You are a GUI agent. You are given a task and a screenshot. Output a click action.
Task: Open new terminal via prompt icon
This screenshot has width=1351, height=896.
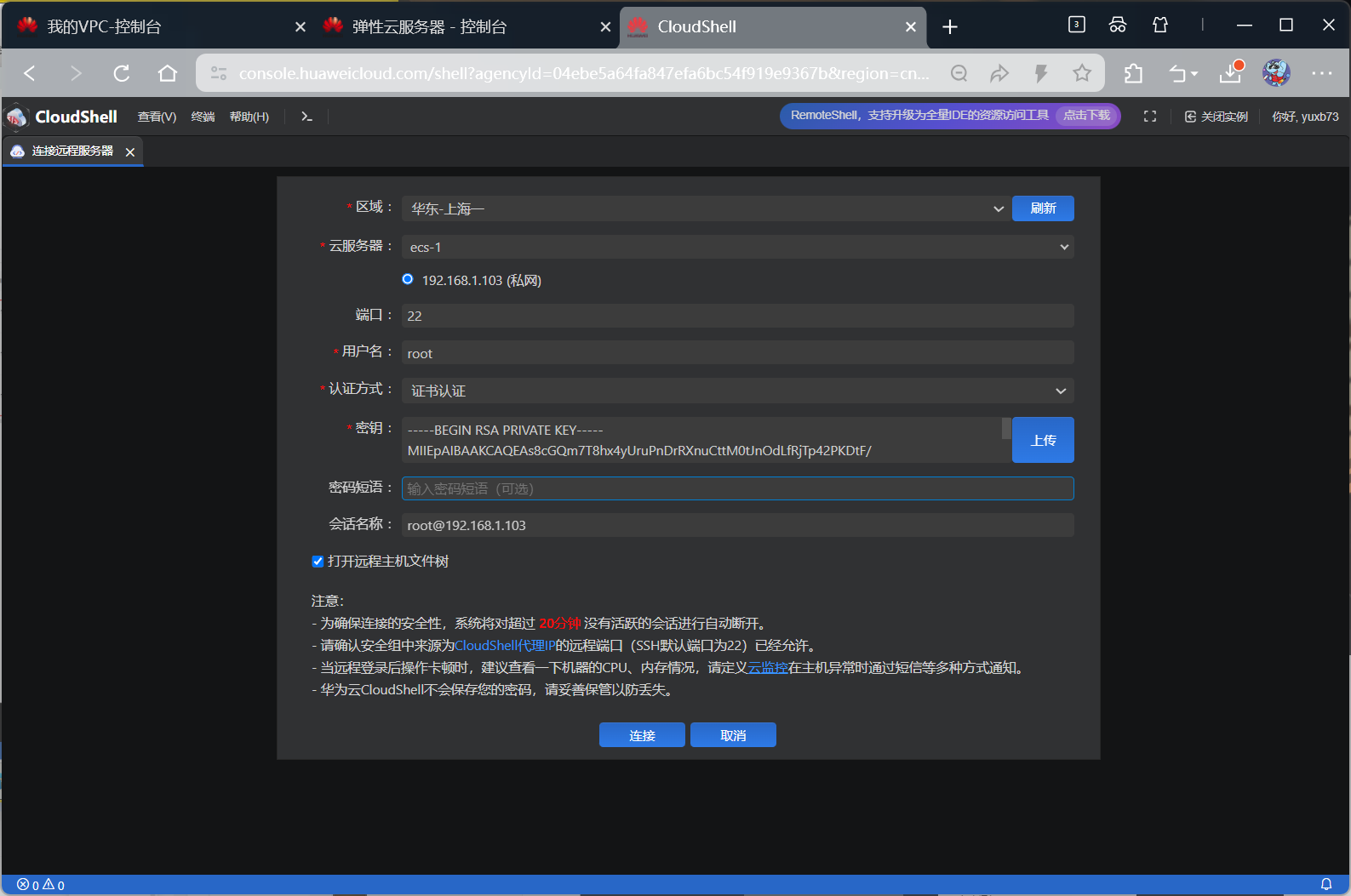[x=306, y=117]
